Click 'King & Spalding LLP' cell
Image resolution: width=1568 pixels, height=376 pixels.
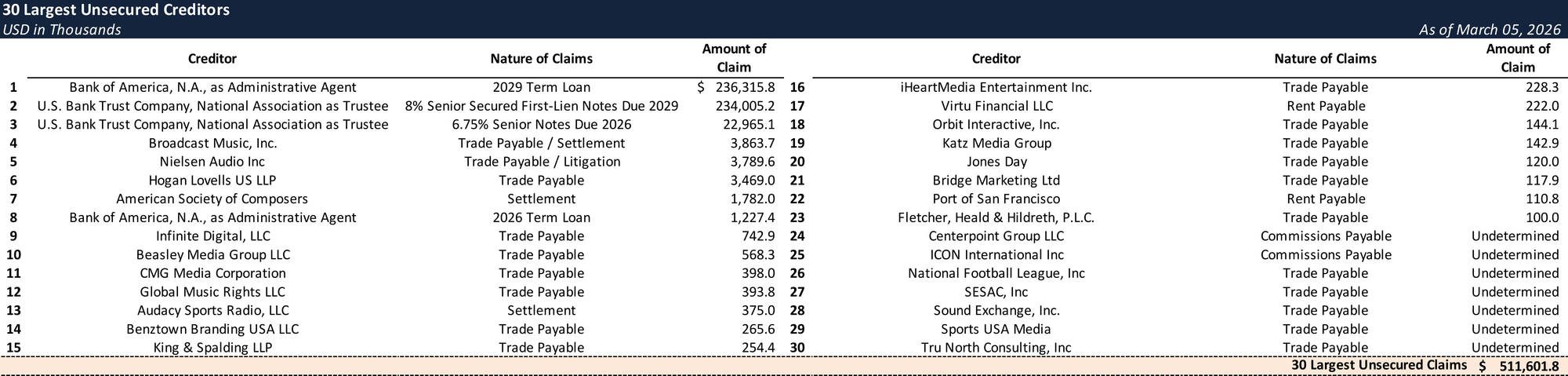coord(212,348)
